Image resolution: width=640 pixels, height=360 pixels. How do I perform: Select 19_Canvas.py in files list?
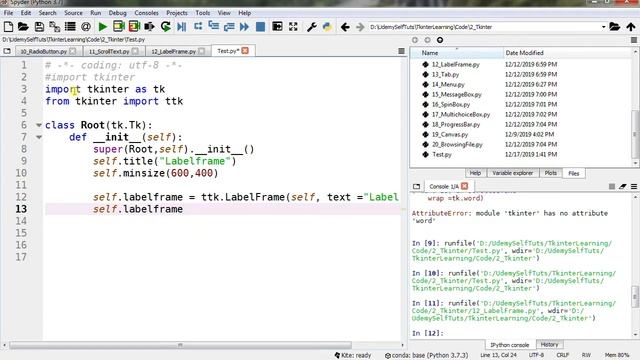[x=450, y=134]
